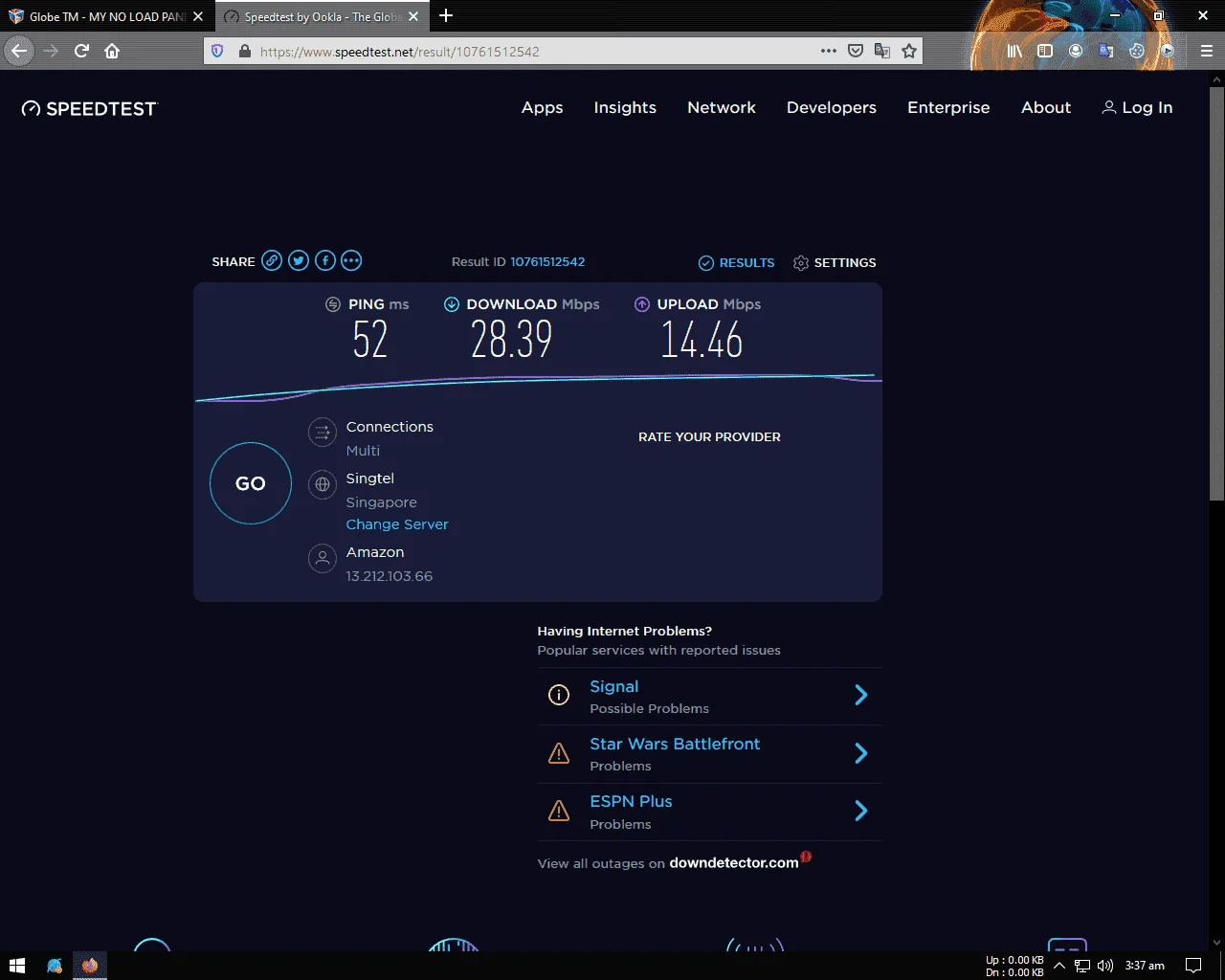Click the results checkmark icon
The height and width of the screenshot is (980, 1225).
706,262
